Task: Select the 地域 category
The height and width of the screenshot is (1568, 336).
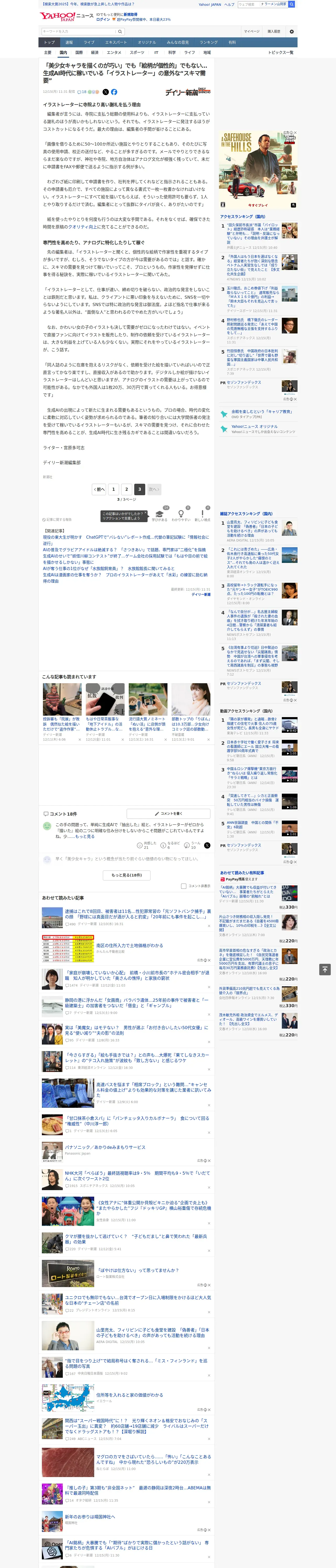Action: coord(207,52)
